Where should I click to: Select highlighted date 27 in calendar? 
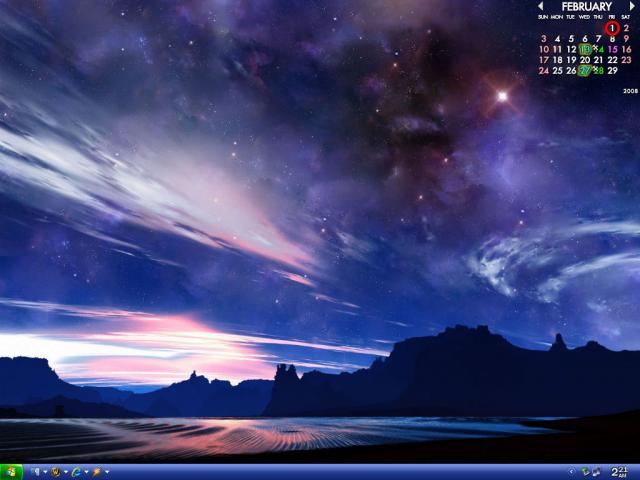point(585,71)
